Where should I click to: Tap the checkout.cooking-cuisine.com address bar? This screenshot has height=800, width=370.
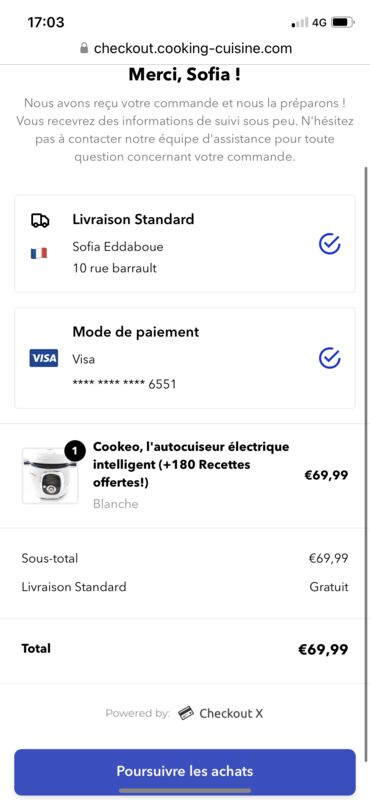point(186,48)
